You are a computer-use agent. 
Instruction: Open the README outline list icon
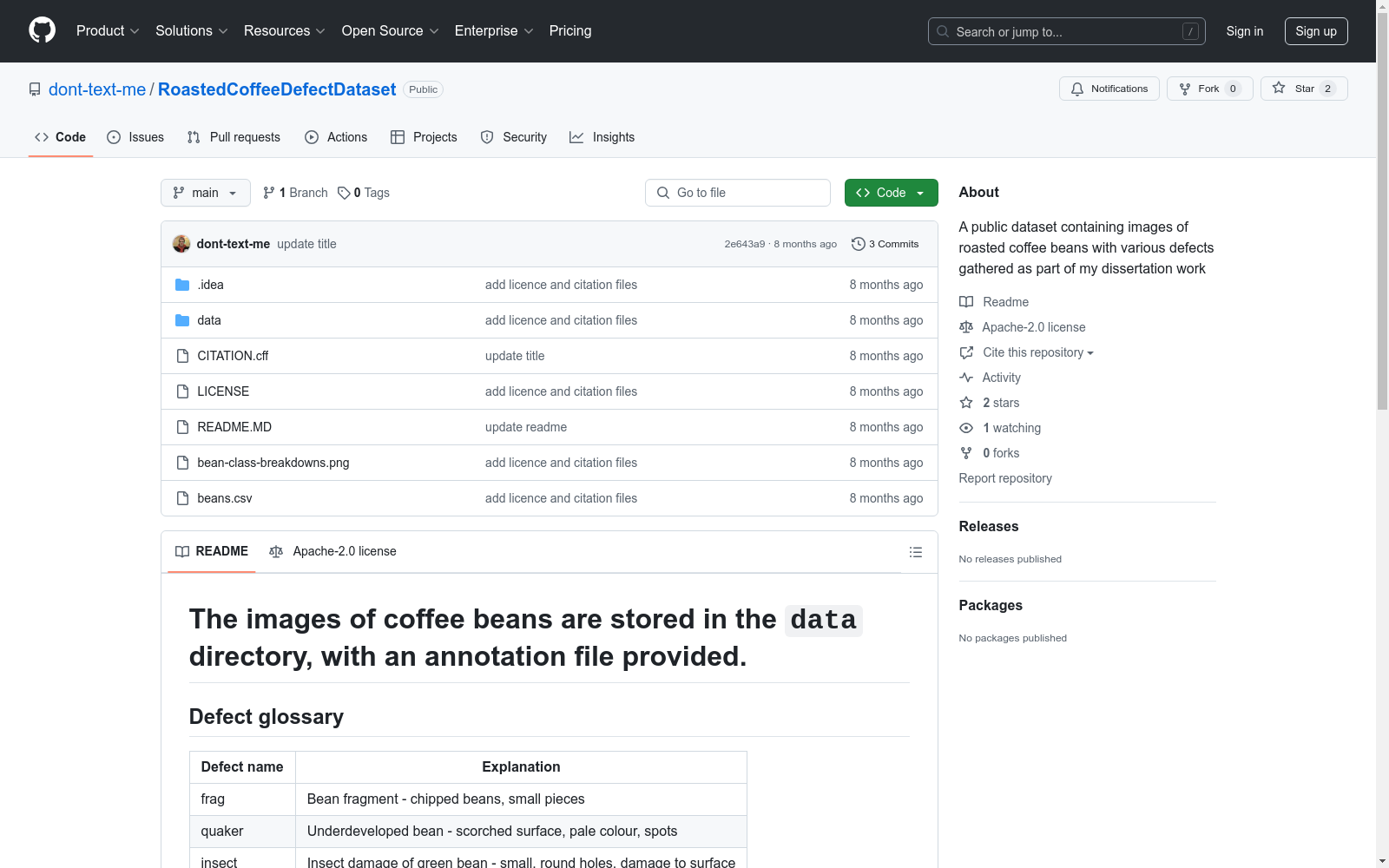[915, 552]
